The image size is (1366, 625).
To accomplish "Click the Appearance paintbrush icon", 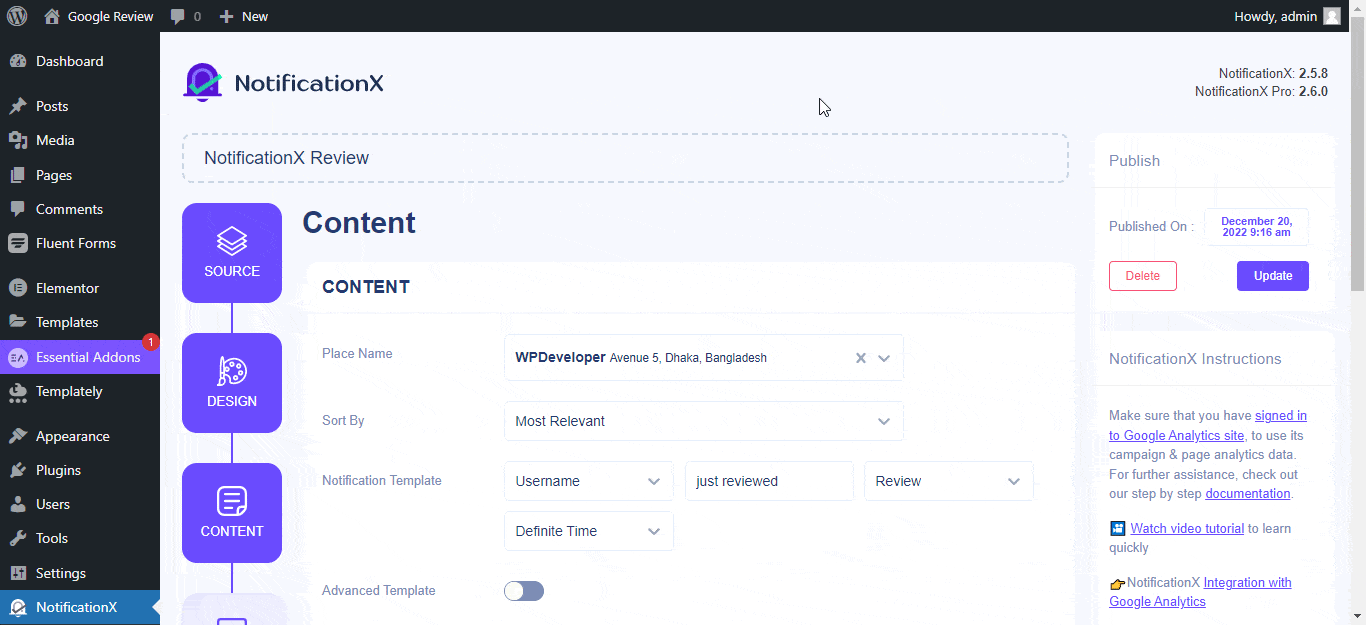I will coord(18,436).
